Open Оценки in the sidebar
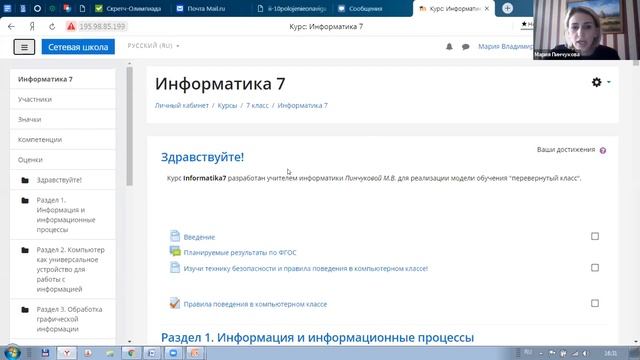Viewport: 640px width, 360px height. point(63,160)
